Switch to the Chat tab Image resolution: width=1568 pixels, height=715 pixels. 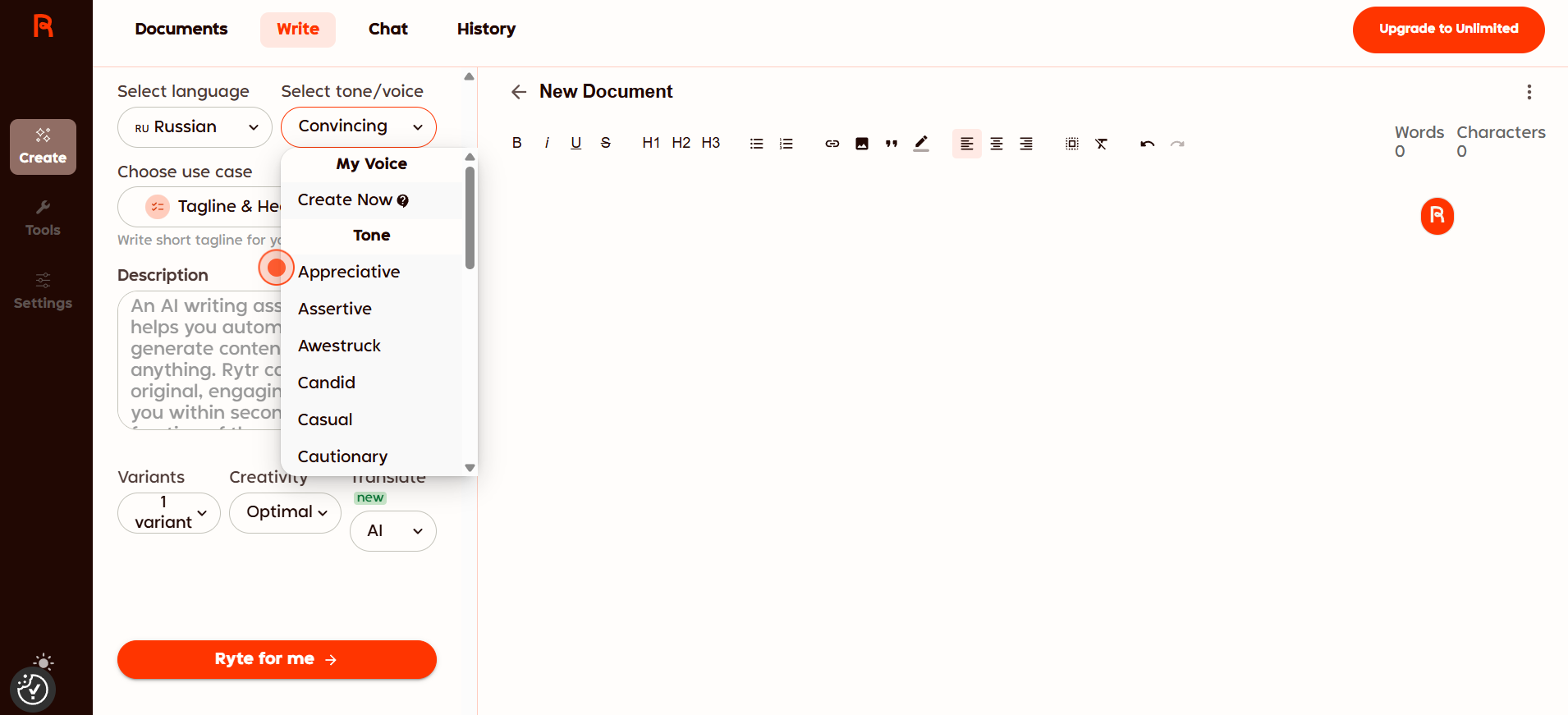click(387, 30)
